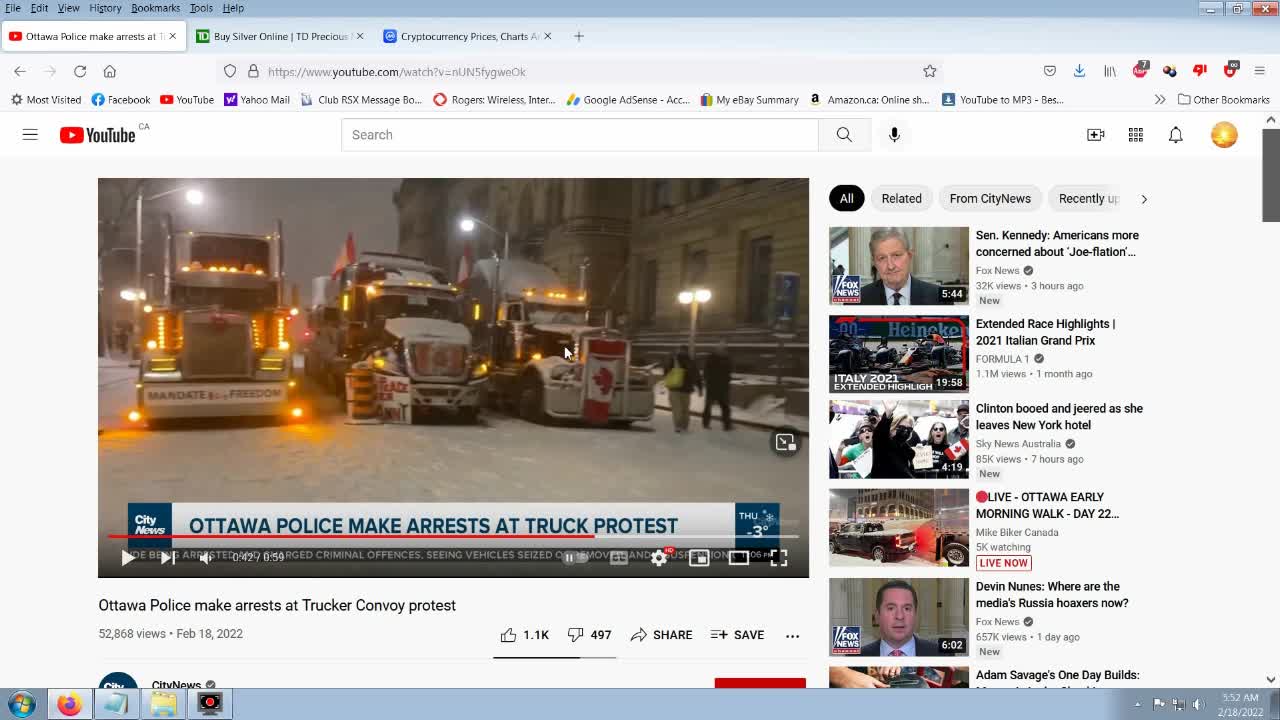The height and width of the screenshot is (720, 1280).
Task: Open the Facebook bookmark
Action: pyautogui.click(x=120, y=100)
